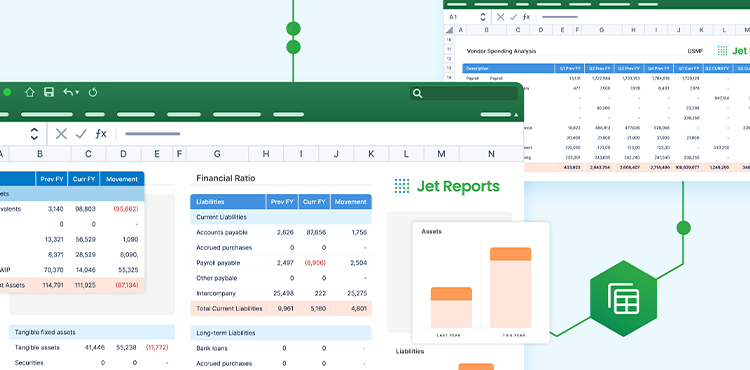Click select-all corner triangle in back window
The height and width of the screenshot is (370, 750).
[449, 30]
